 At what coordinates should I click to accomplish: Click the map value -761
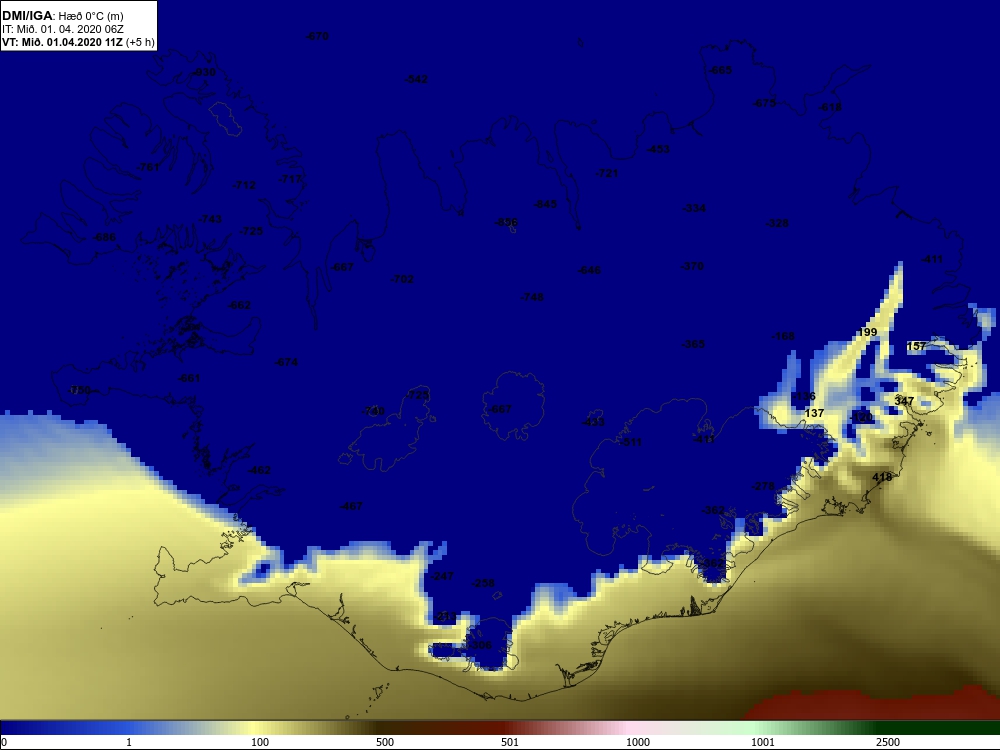click(x=149, y=167)
